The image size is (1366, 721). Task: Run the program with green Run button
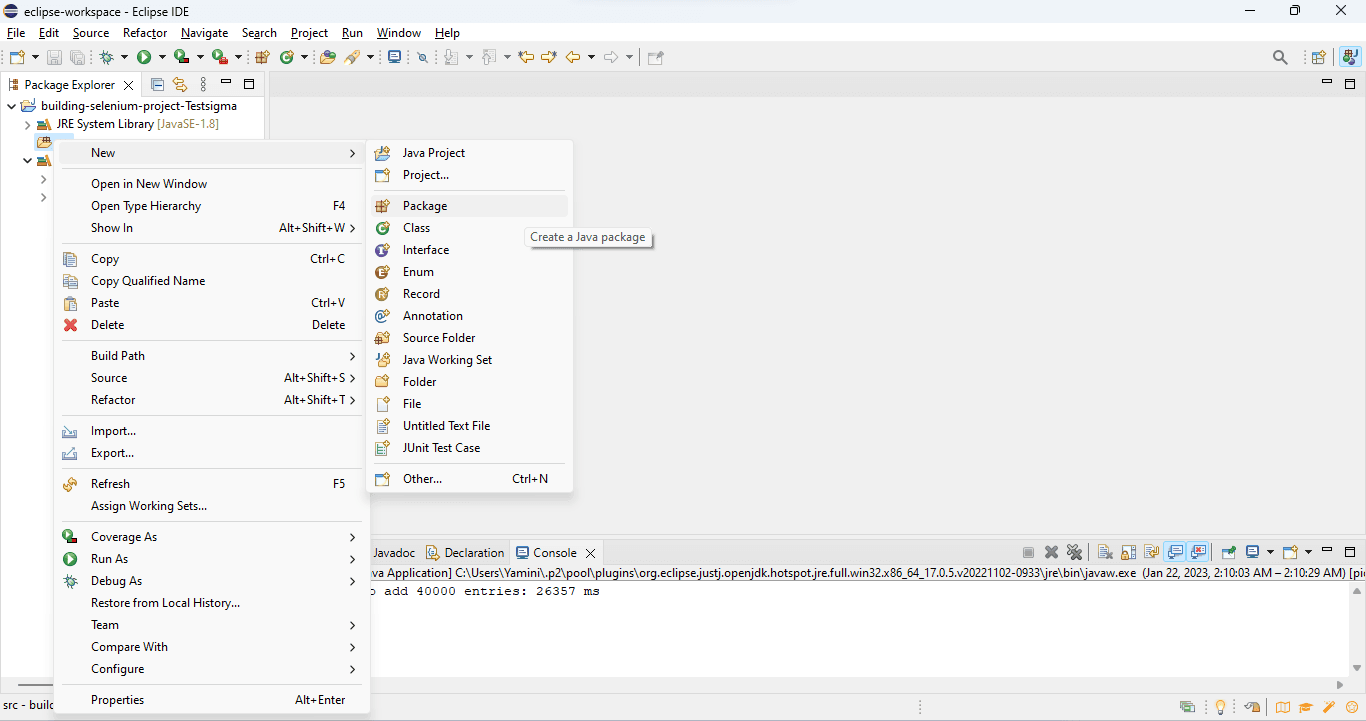coord(144,57)
